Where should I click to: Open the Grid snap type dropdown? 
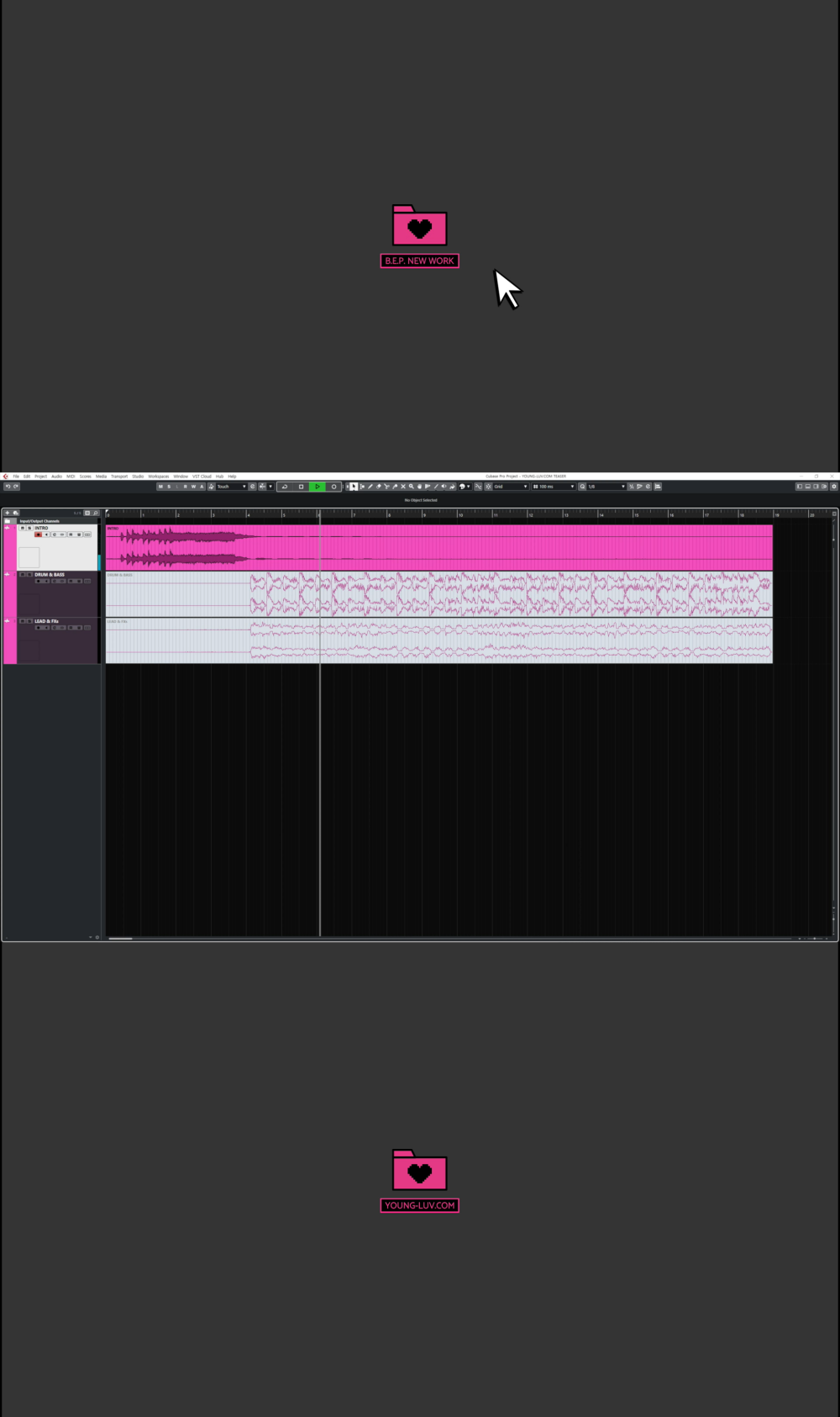point(511,487)
